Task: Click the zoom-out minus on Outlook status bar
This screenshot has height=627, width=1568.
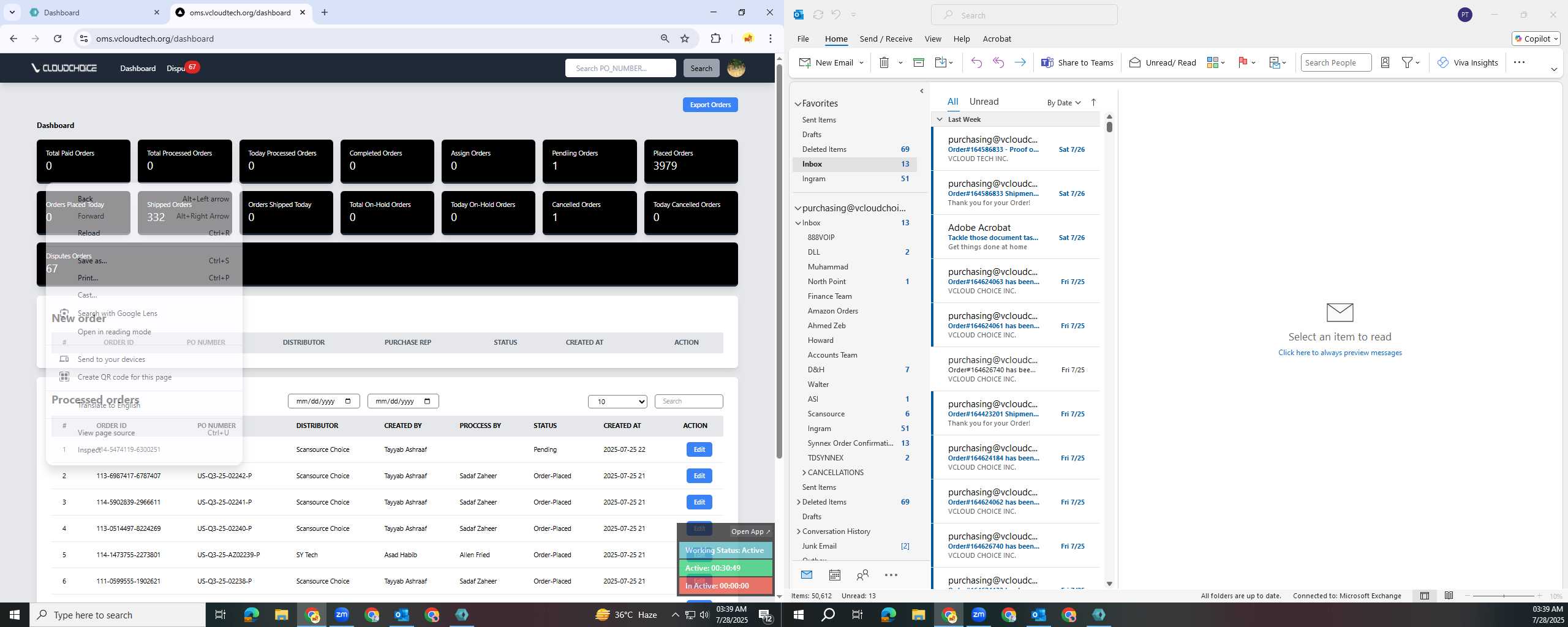Action: (1468, 596)
